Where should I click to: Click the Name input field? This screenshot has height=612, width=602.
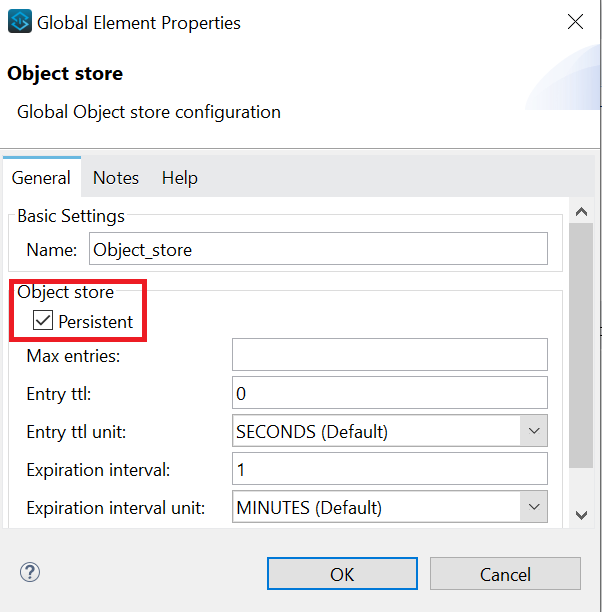(318, 249)
